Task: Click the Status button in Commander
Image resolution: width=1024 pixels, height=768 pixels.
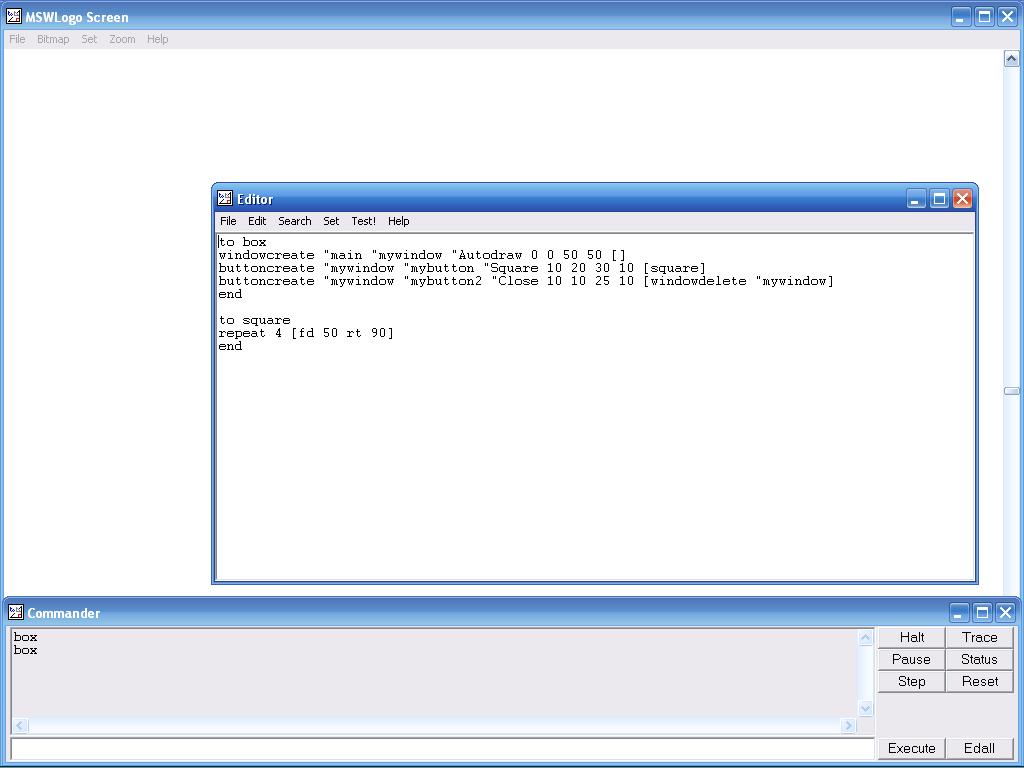Action: (x=980, y=660)
